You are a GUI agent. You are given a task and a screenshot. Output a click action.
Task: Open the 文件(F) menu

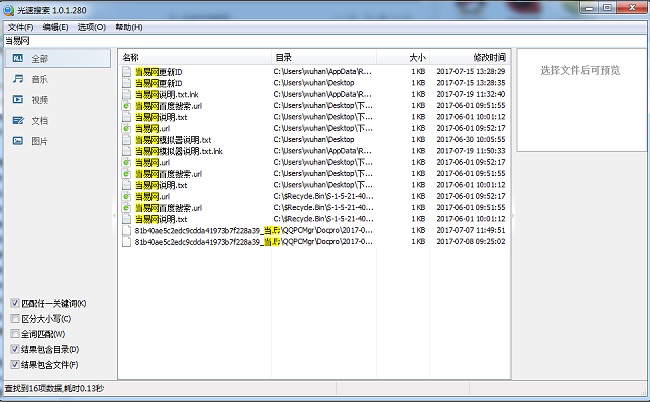point(19,27)
